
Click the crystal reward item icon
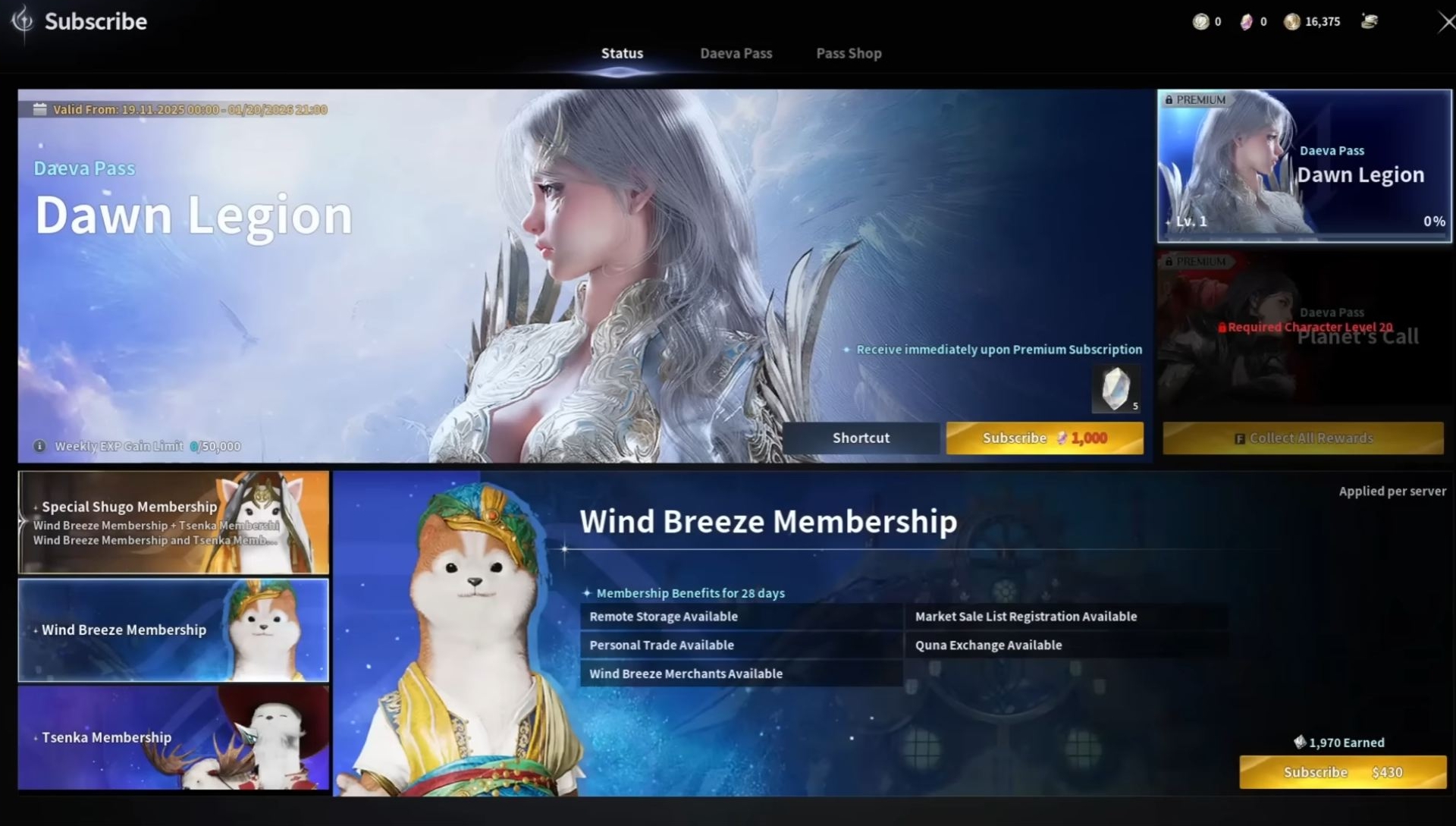pos(1116,389)
